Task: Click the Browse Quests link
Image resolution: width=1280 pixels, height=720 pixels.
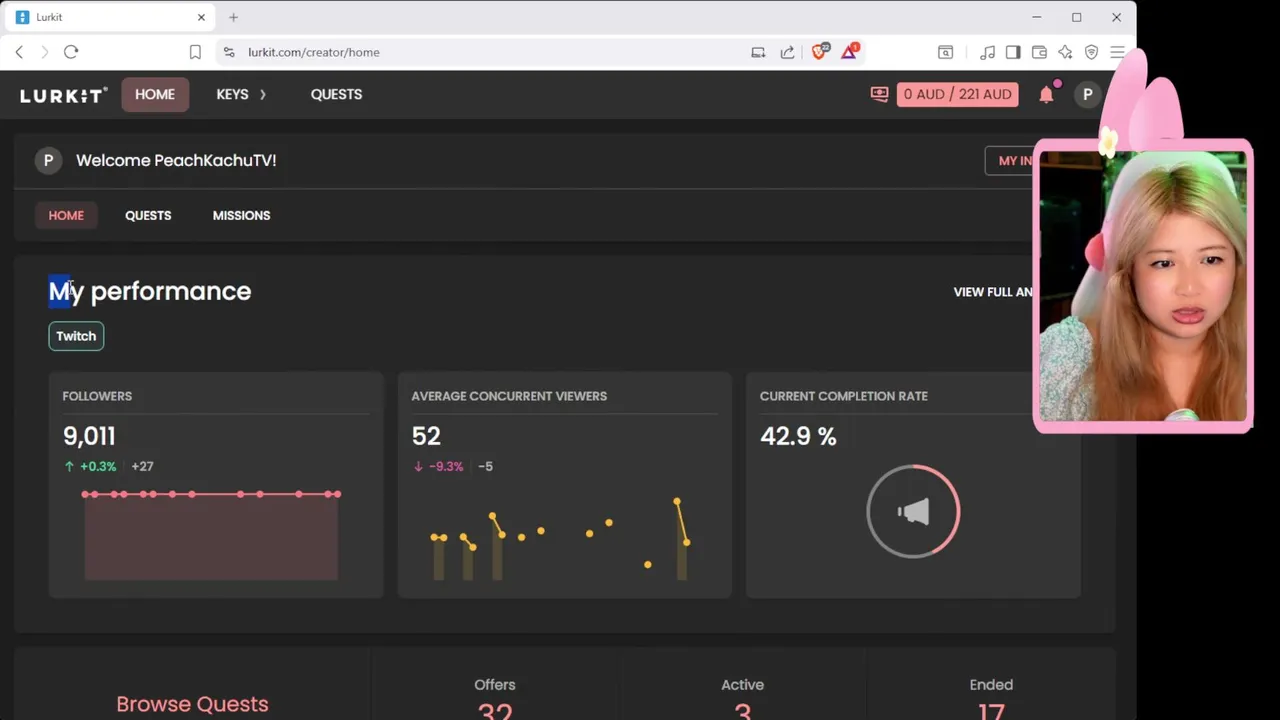Action: [192, 704]
